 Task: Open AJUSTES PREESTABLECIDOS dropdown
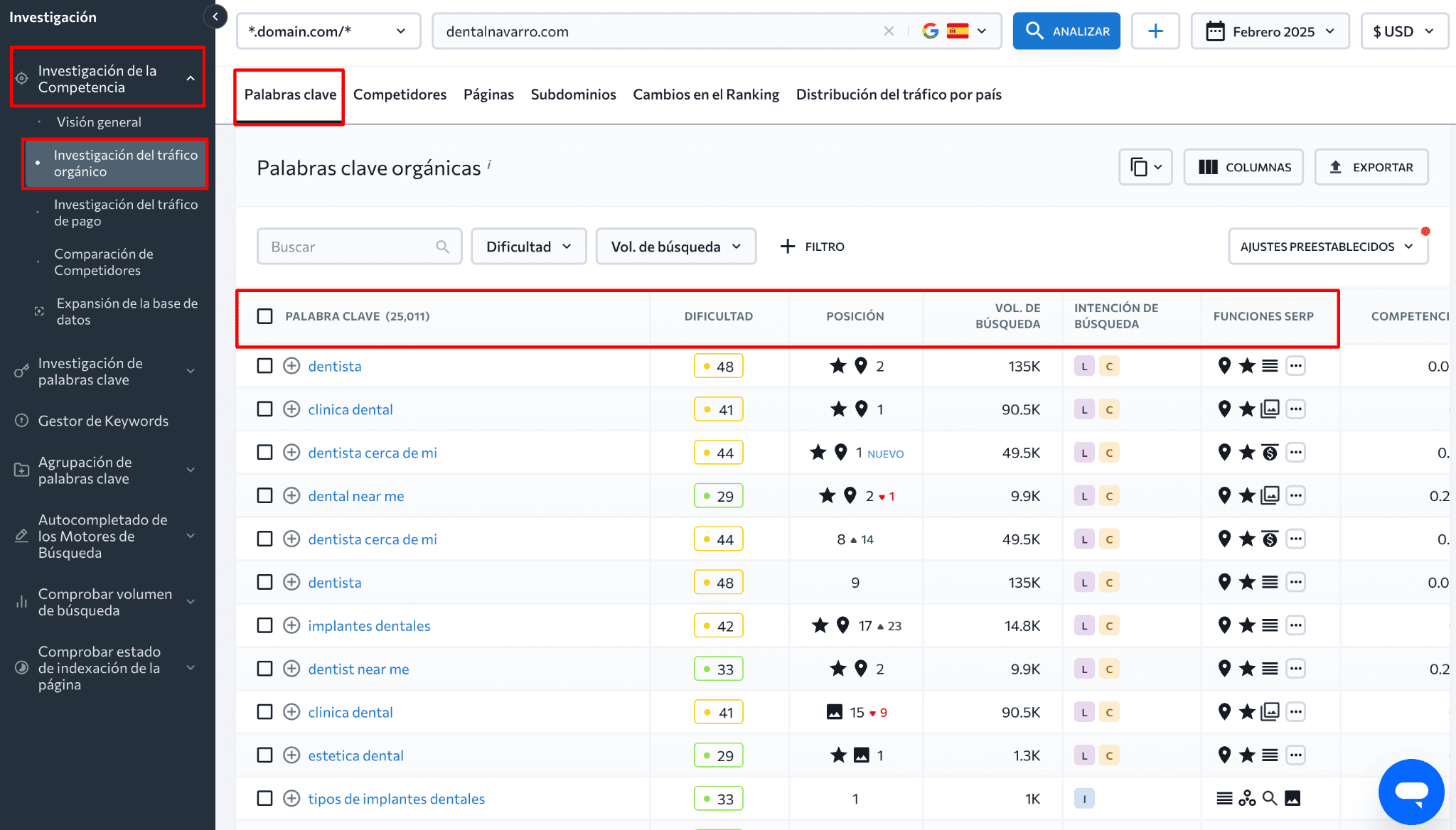[x=1327, y=247]
